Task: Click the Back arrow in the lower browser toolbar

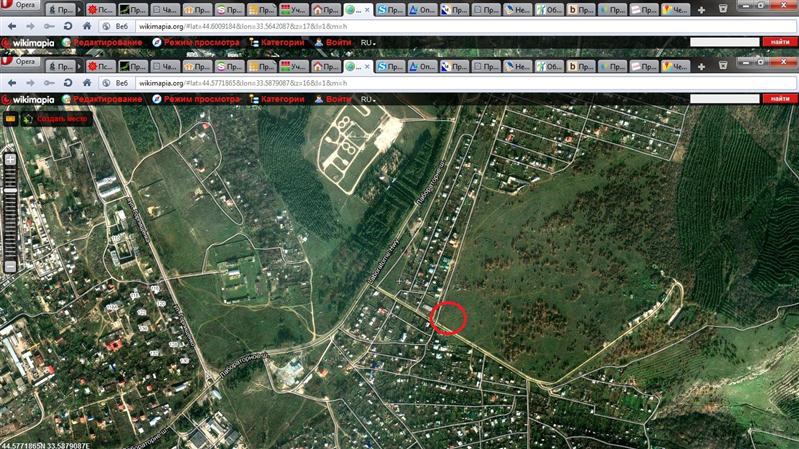Action: point(11,82)
